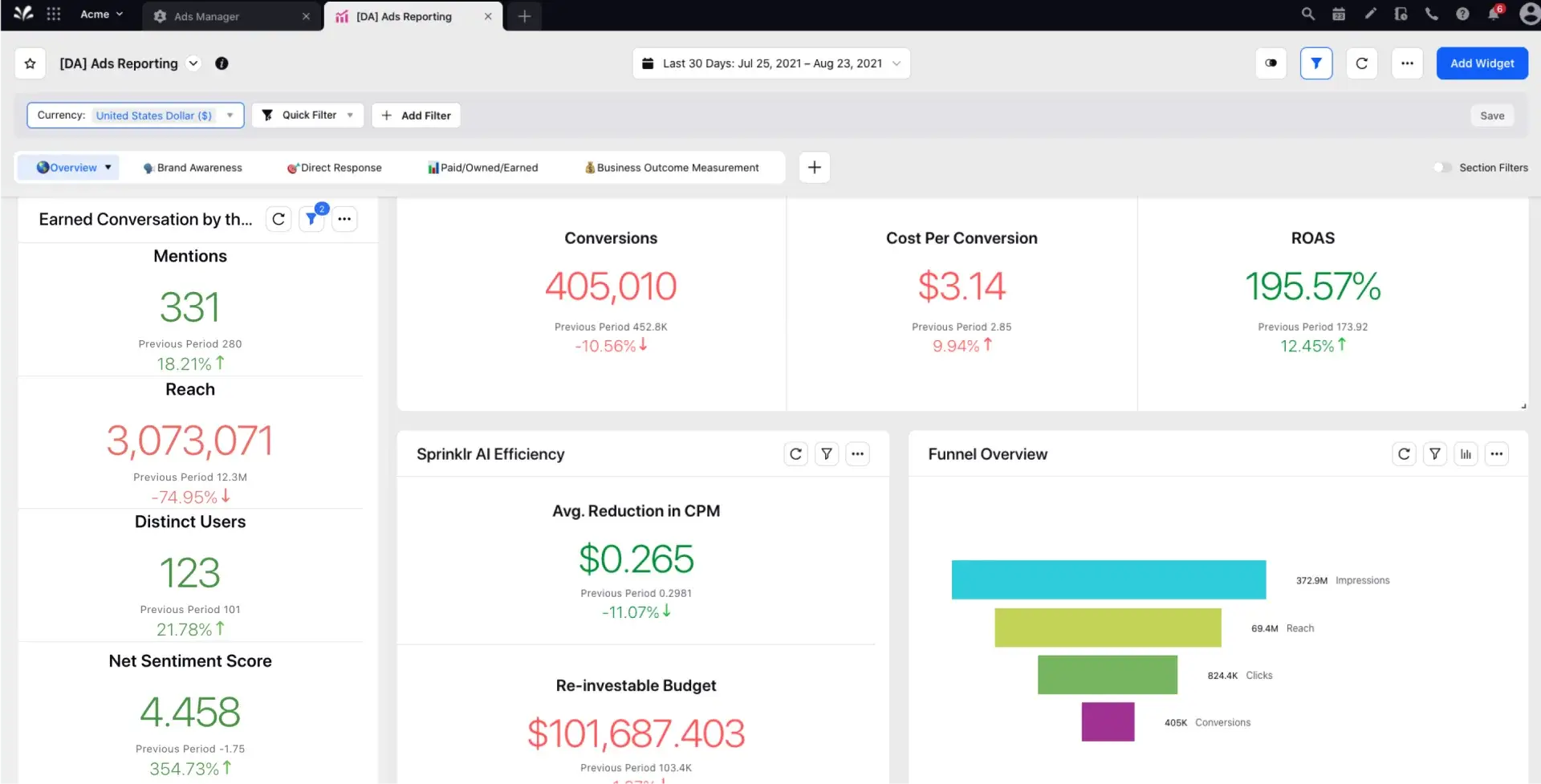Click the pencil compose icon
Viewport: 1541px width, 784px height.
pyautogui.click(x=1370, y=14)
